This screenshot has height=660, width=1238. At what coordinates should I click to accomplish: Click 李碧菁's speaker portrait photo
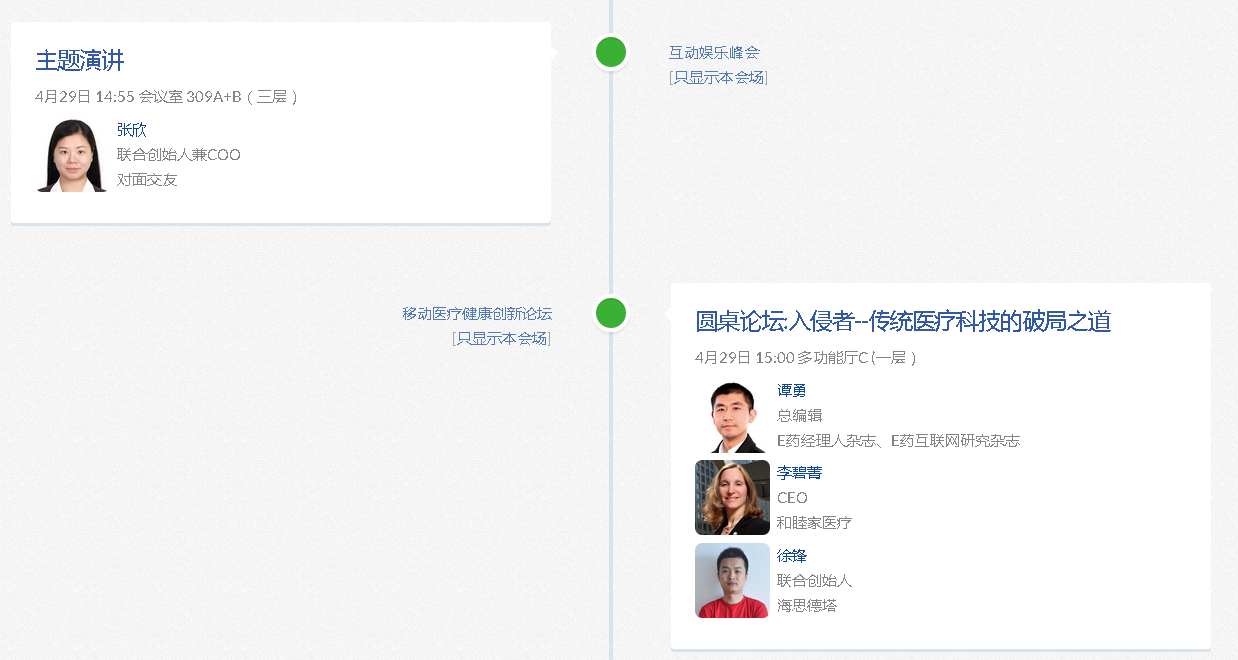732,498
